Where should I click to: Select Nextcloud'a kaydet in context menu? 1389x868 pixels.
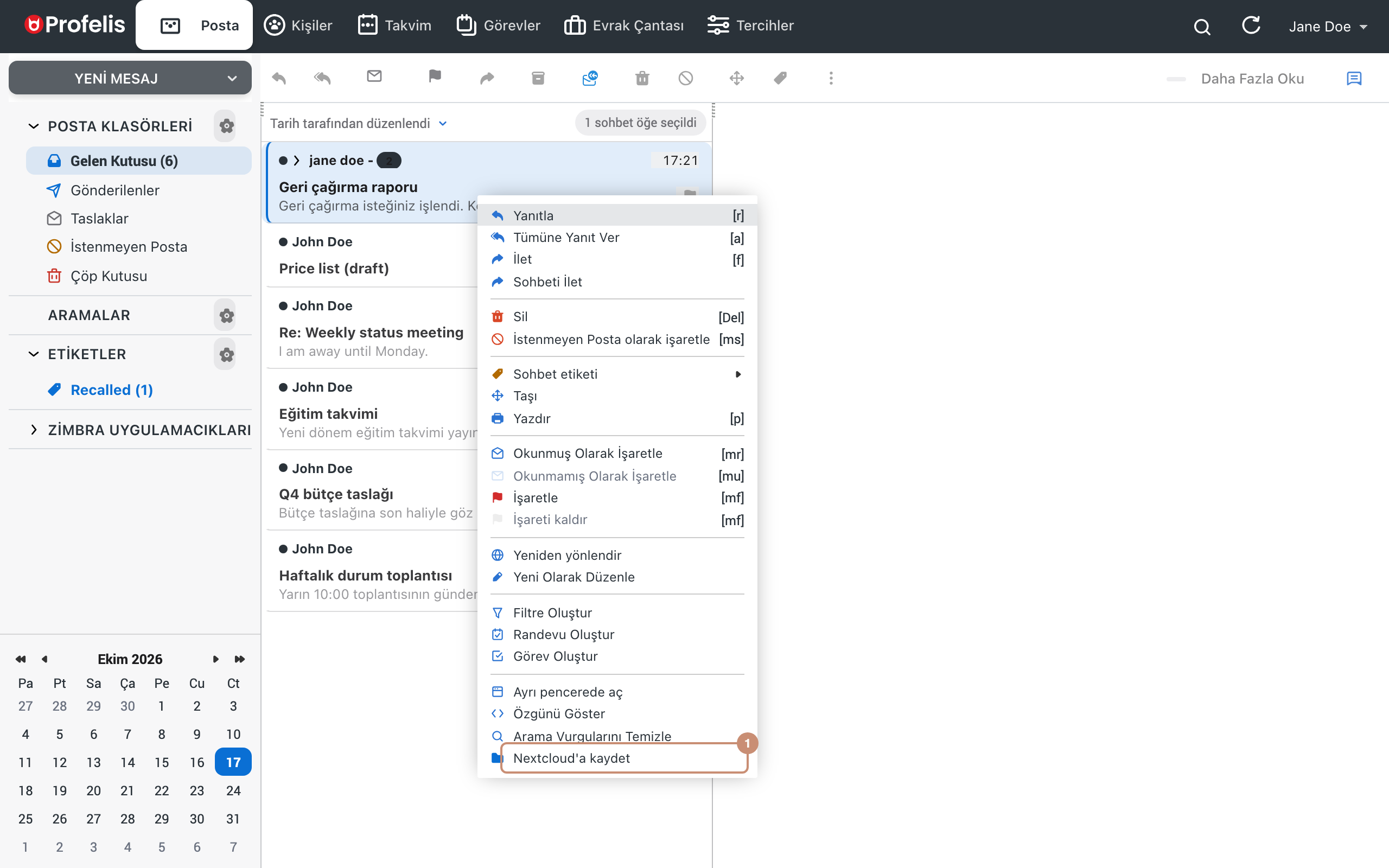point(617,758)
